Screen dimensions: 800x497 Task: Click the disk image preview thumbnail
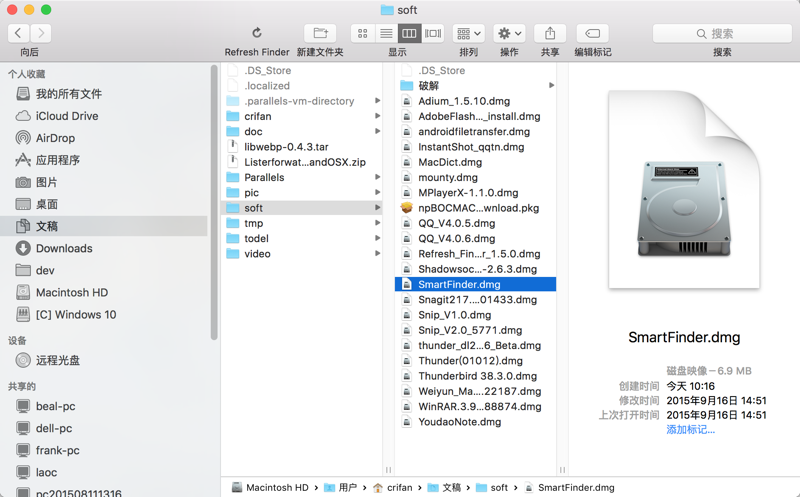coord(684,189)
